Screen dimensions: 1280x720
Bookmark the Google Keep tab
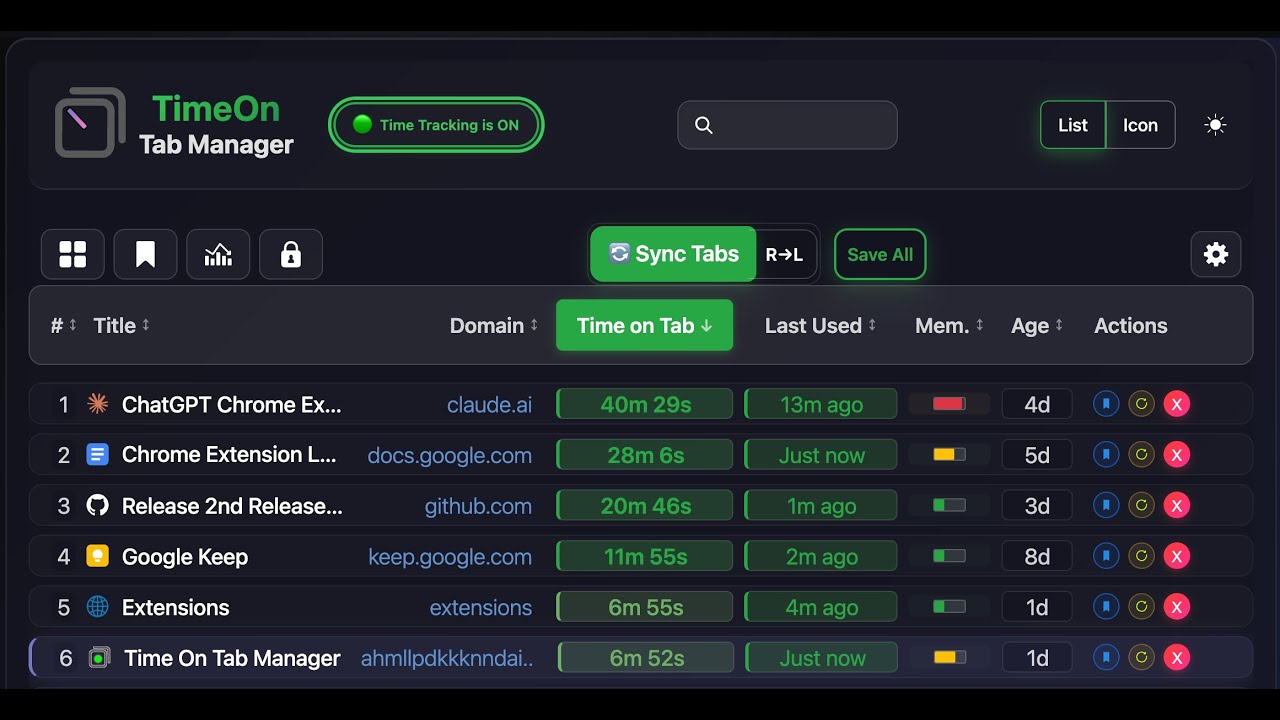click(1106, 555)
